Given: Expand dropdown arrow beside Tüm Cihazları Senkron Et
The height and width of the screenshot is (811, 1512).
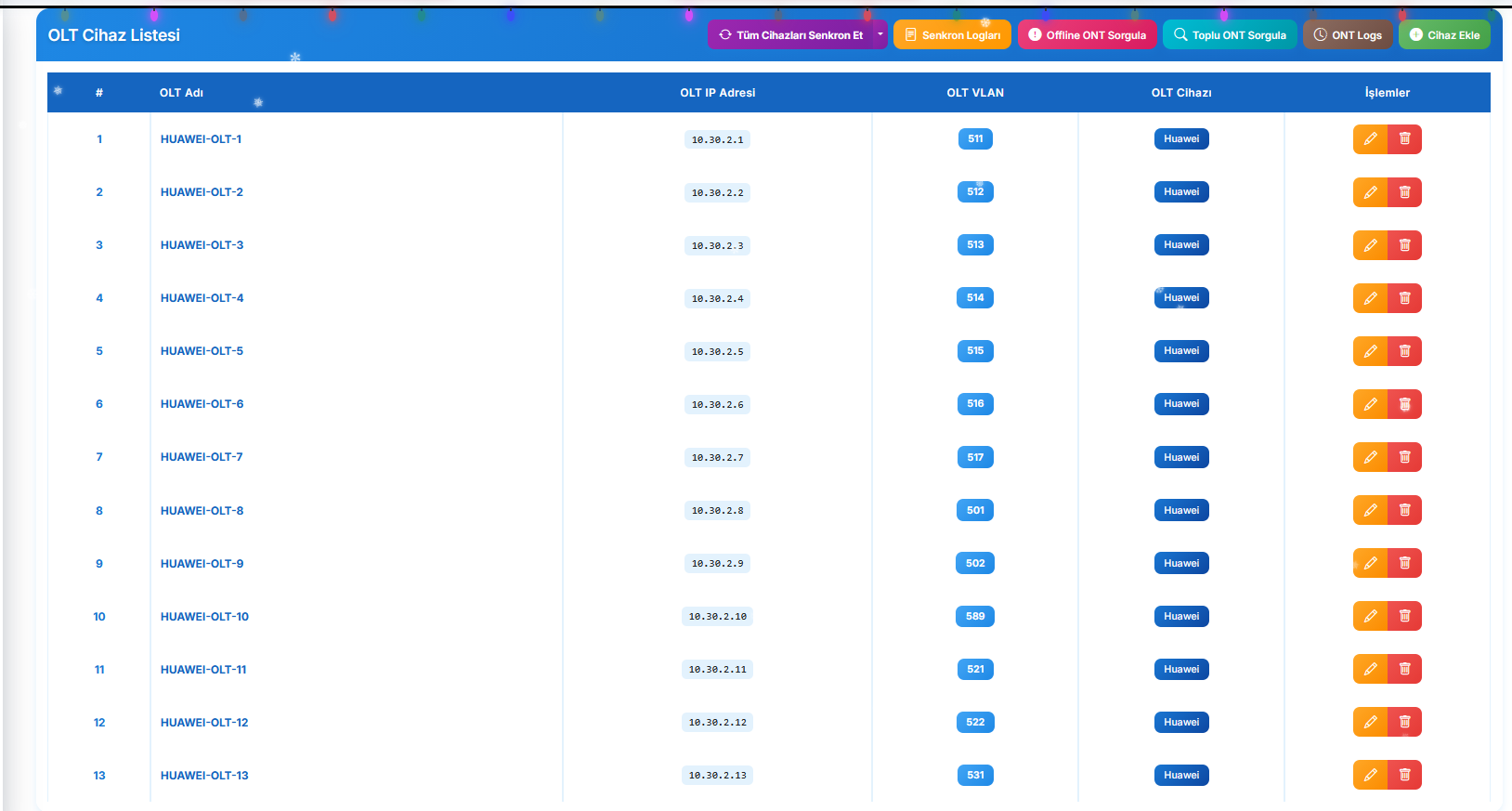Looking at the screenshot, I should tap(880, 35).
